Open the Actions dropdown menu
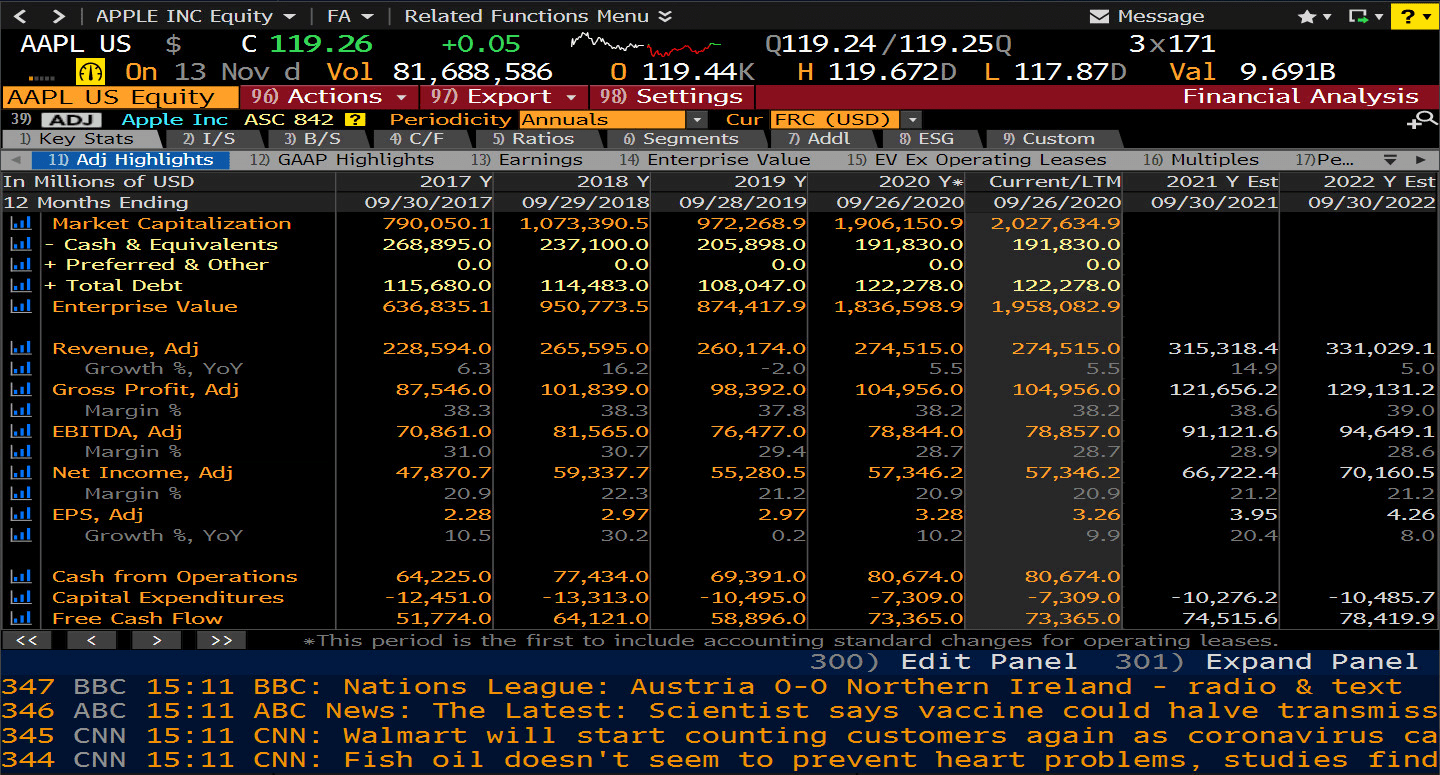The image size is (1440, 775). point(329,97)
